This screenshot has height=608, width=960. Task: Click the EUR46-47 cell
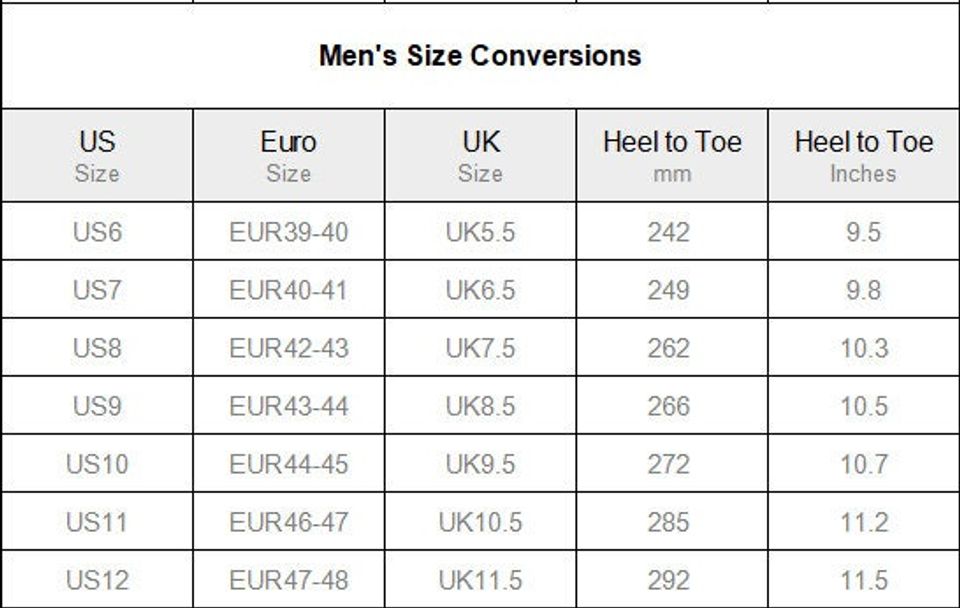pos(288,522)
